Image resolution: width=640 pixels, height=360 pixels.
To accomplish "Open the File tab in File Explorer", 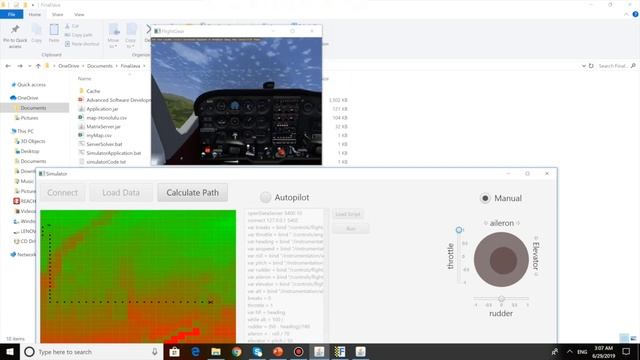I will pyautogui.click(x=11, y=14).
